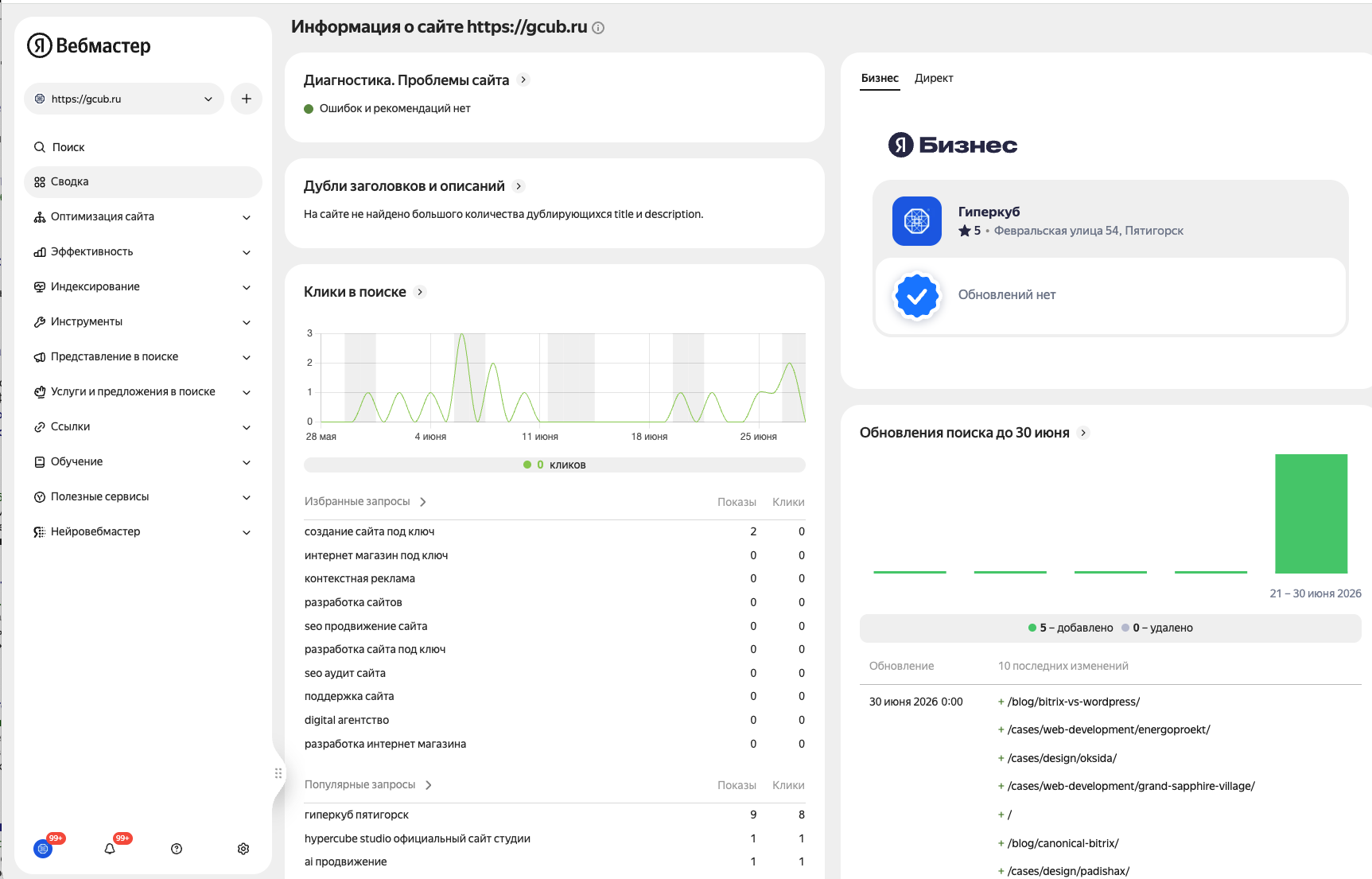Expand the Оптимизация сайта chevron
Viewport: 1372px width, 879px height.
247,217
